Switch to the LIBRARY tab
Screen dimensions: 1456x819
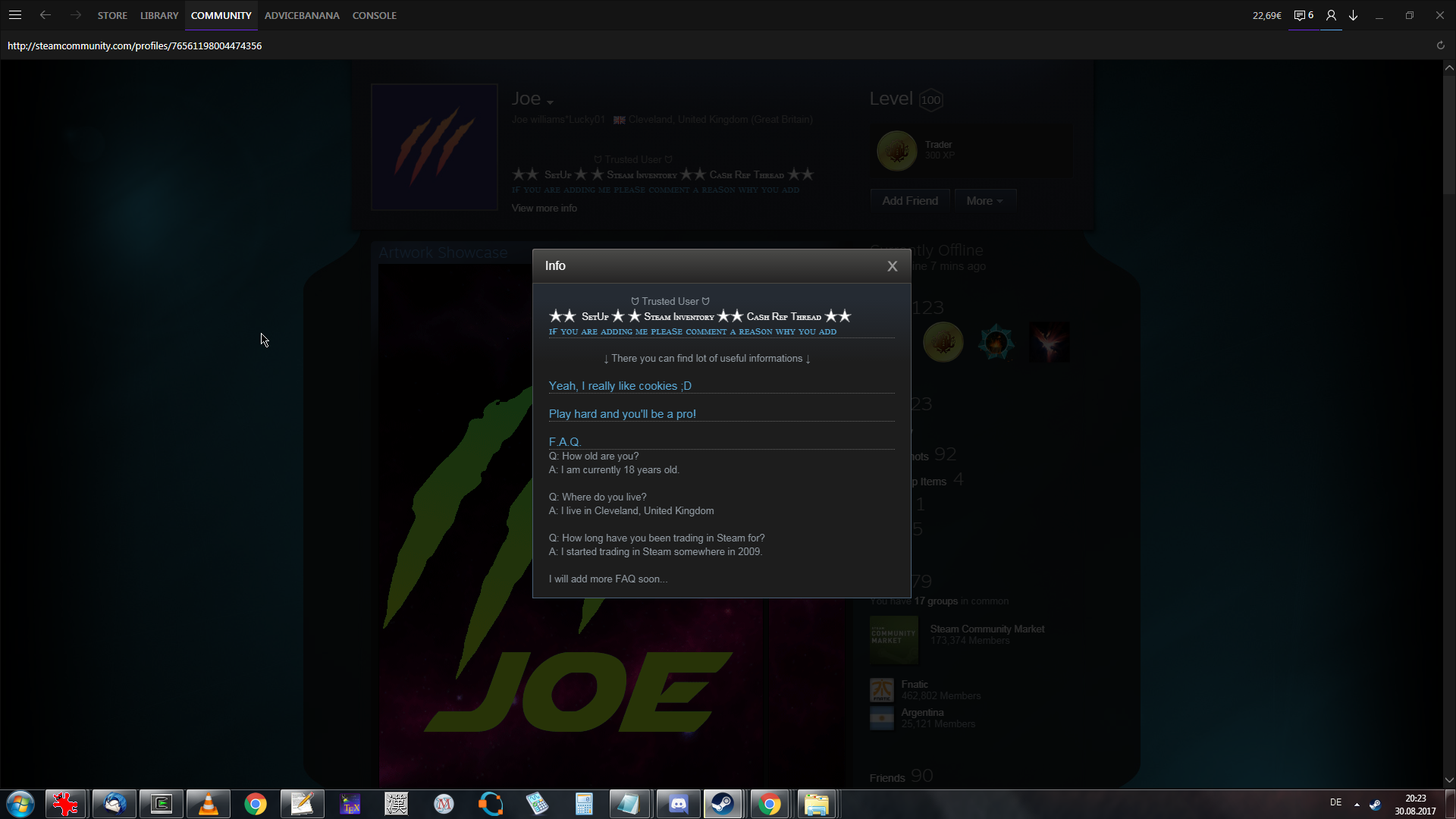pos(159,15)
